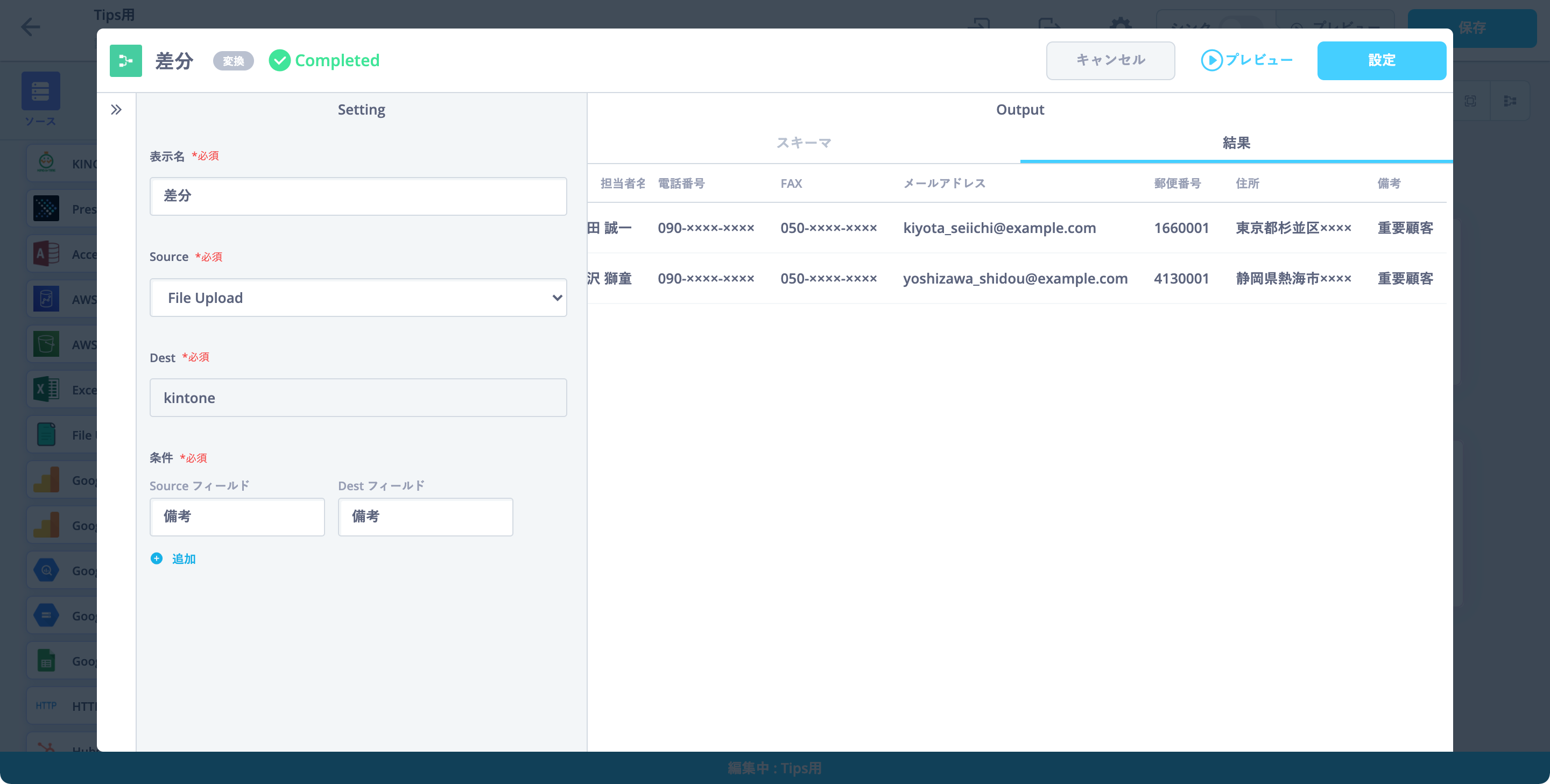Select the Access database icon
The height and width of the screenshot is (784, 1550).
(46, 253)
